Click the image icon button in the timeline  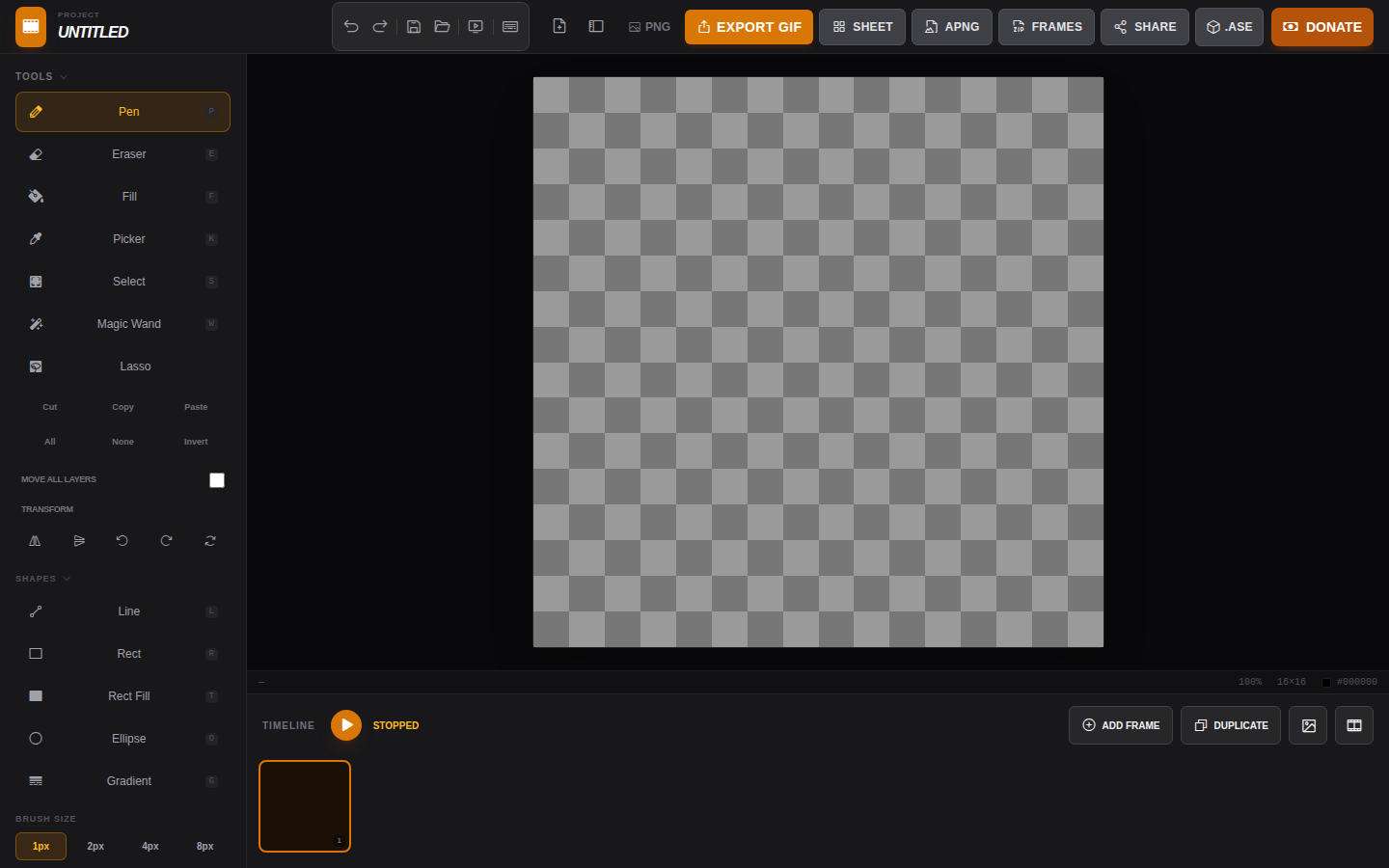click(x=1308, y=725)
